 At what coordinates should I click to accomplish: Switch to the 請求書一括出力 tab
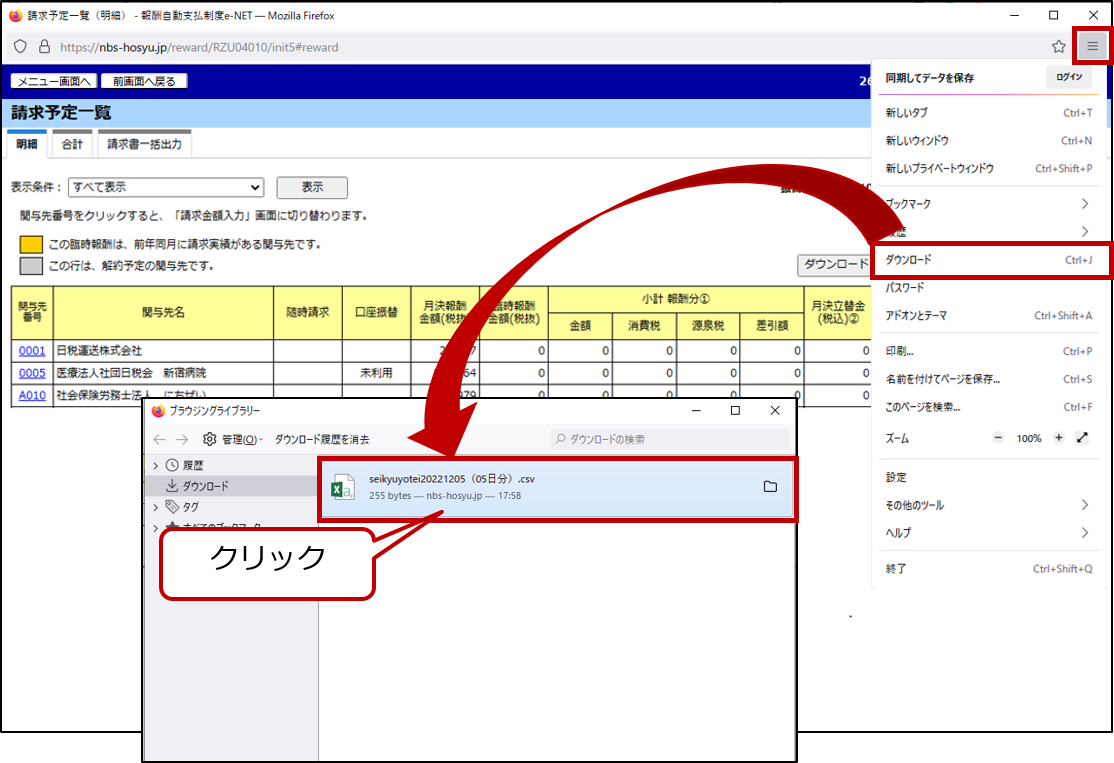[x=144, y=144]
